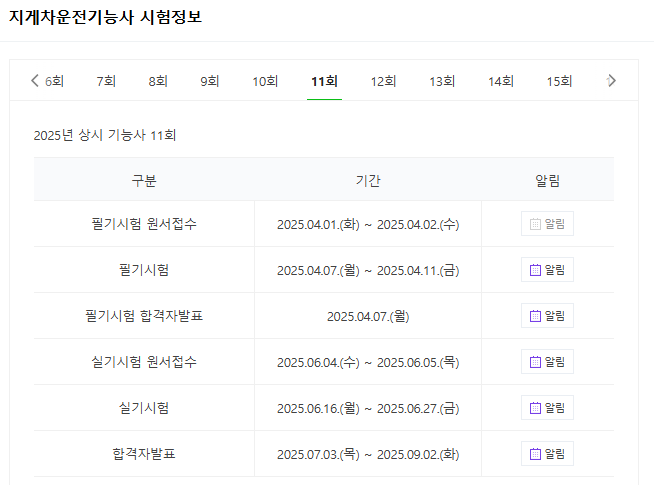Click the 실기시험 row label
654x485 pixels.
pos(144,407)
